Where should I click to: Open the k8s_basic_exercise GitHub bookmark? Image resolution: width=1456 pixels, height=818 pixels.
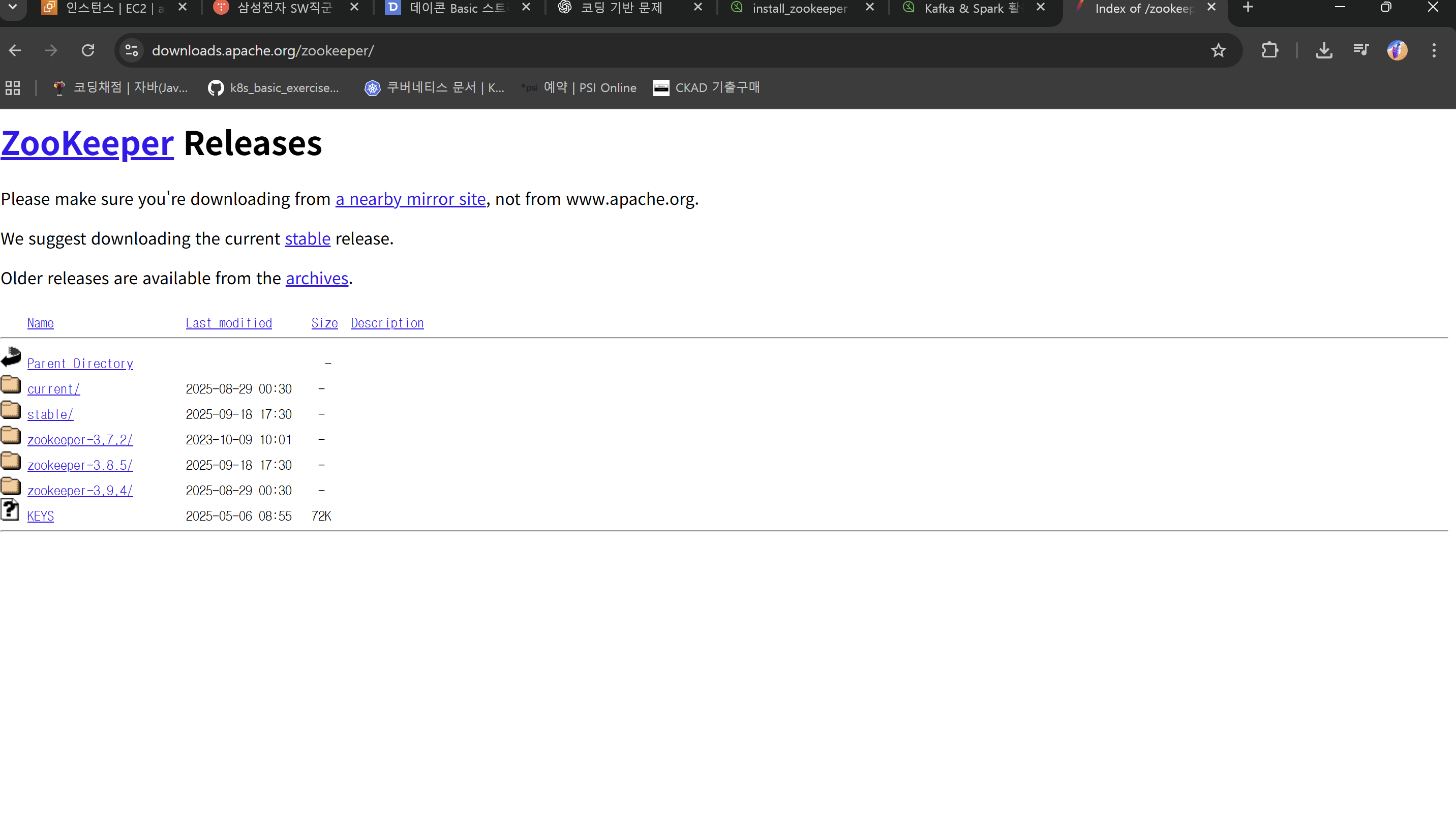coord(274,87)
